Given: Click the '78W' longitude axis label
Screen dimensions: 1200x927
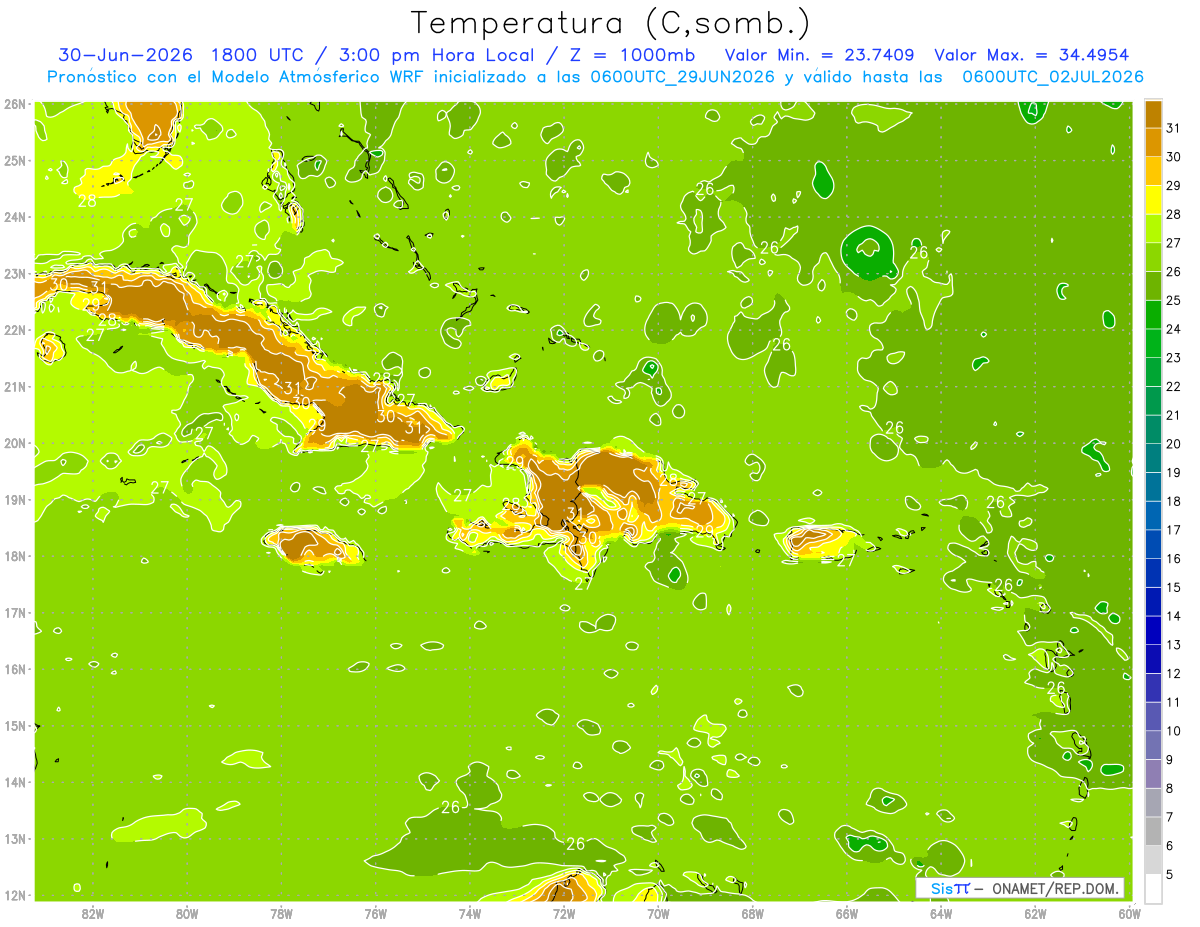Looking at the screenshot, I should (281, 914).
